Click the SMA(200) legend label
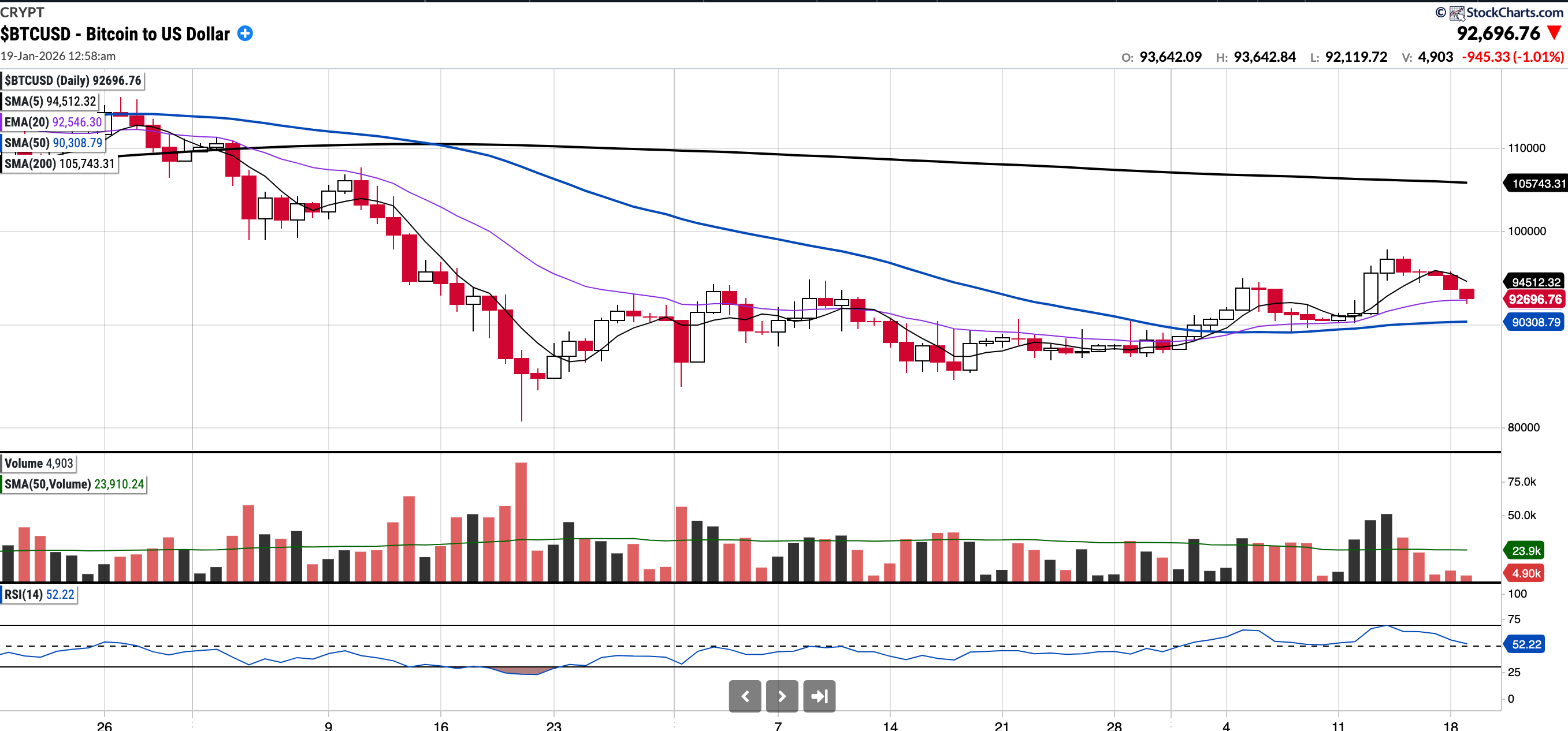Viewport: 1568px width, 731px height. coord(59,163)
